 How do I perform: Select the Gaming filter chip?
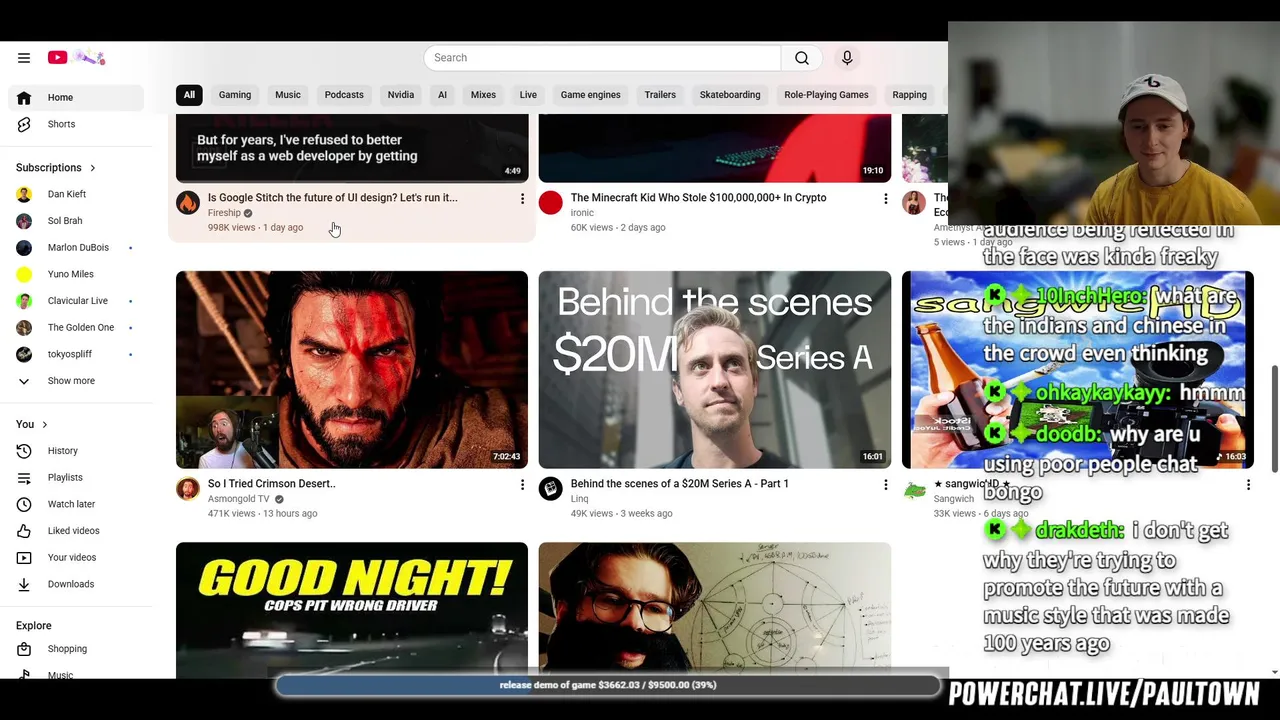pos(235,95)
